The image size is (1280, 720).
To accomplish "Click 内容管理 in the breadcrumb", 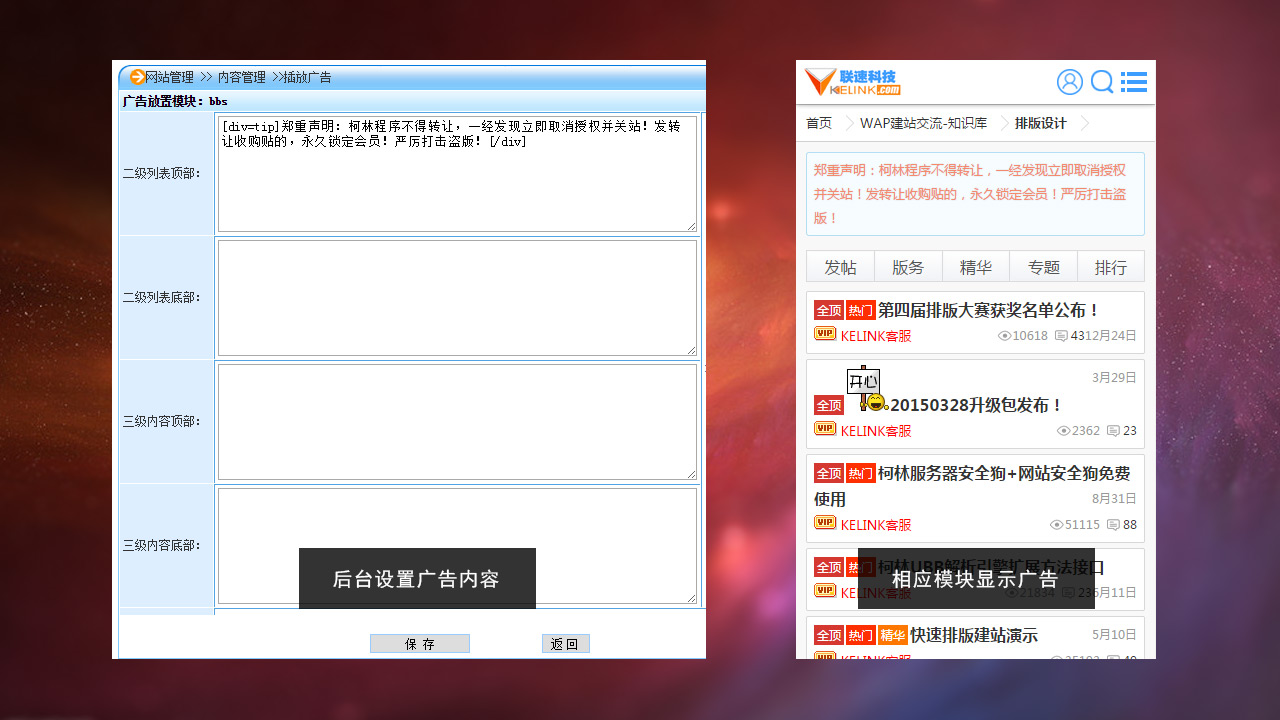I will 242,77.
